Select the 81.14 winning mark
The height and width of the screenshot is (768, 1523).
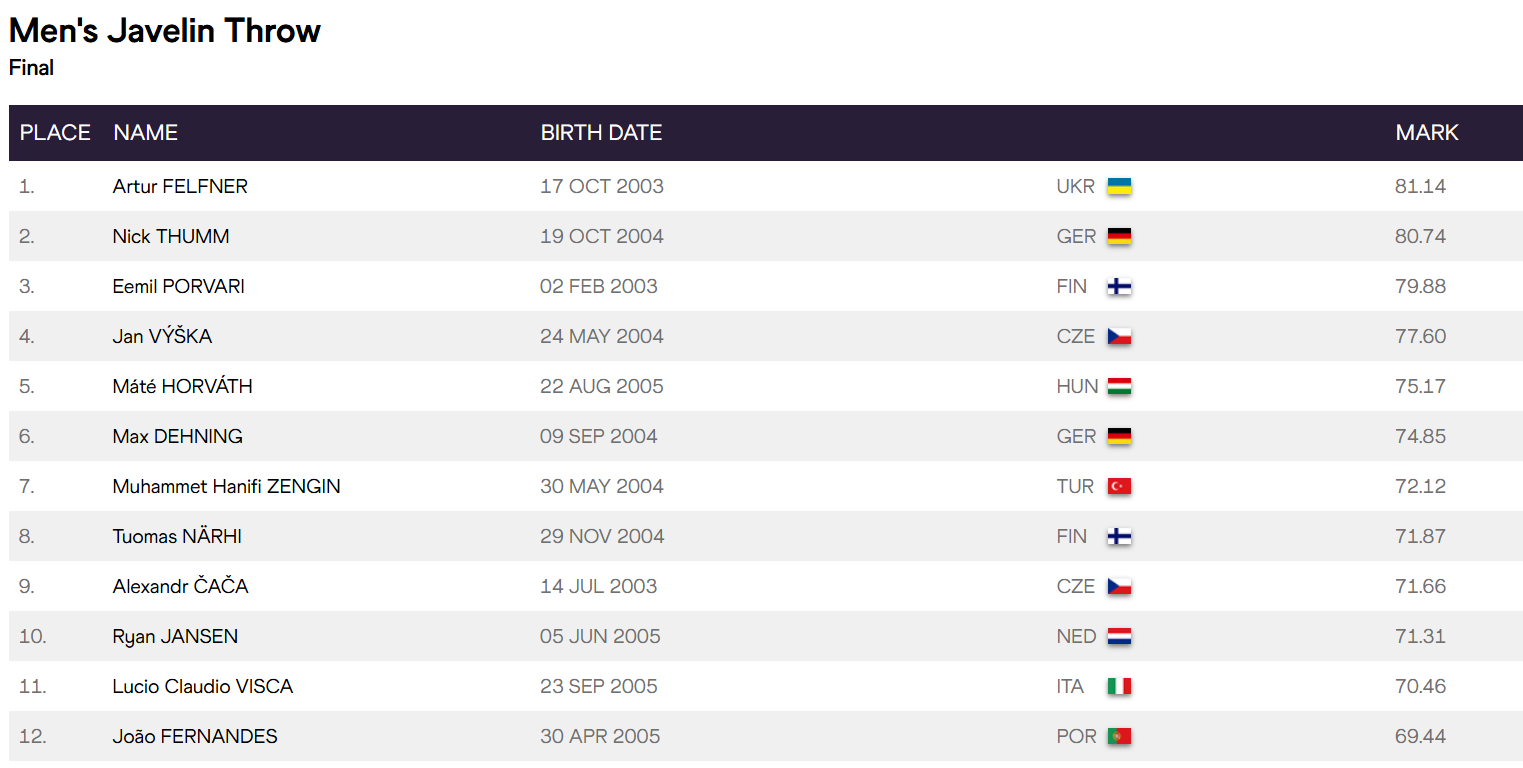coord(1420,186)
